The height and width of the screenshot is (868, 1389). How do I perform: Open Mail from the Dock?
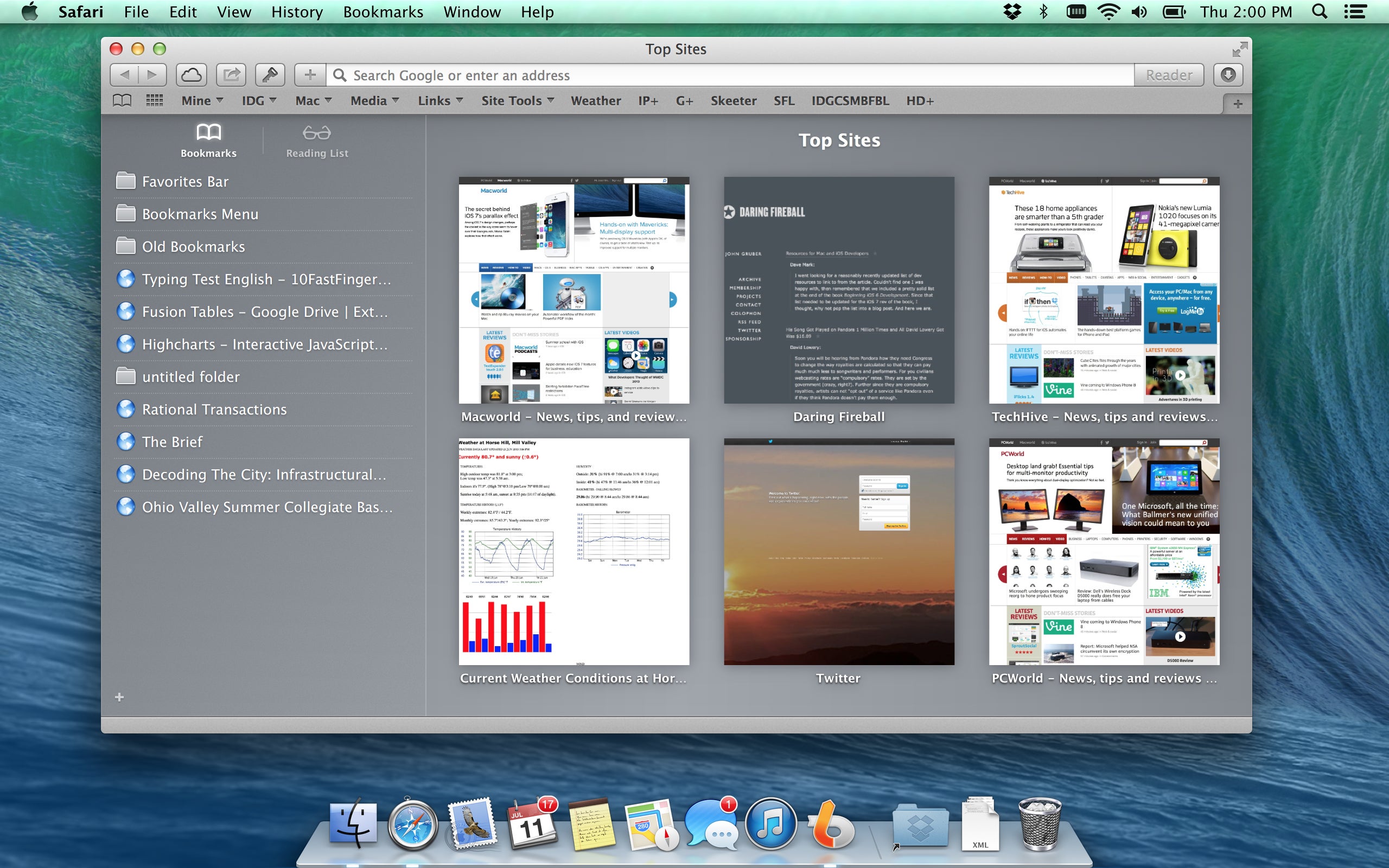click(473, 823)
